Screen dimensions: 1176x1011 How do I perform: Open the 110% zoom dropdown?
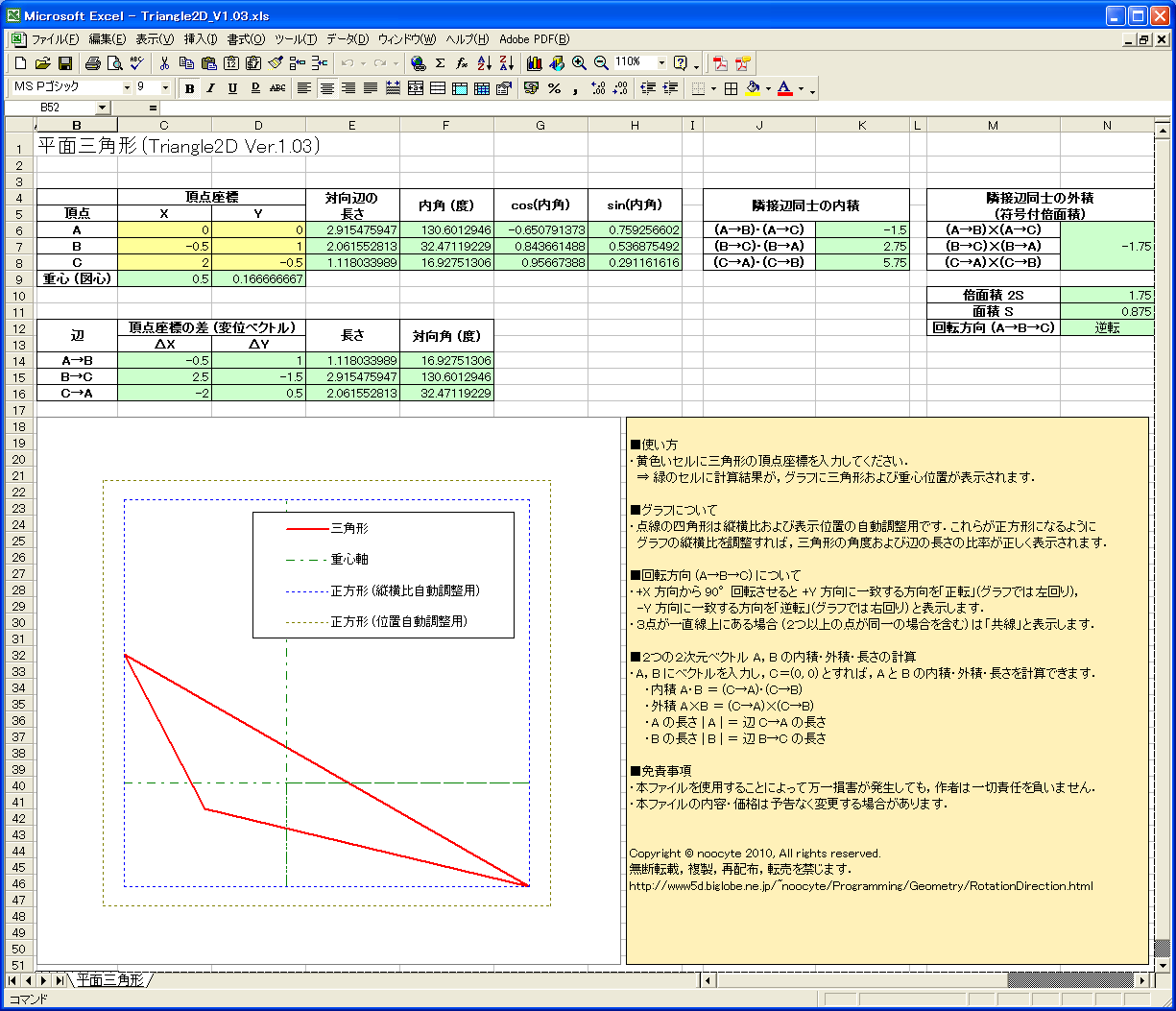[661, 62]
